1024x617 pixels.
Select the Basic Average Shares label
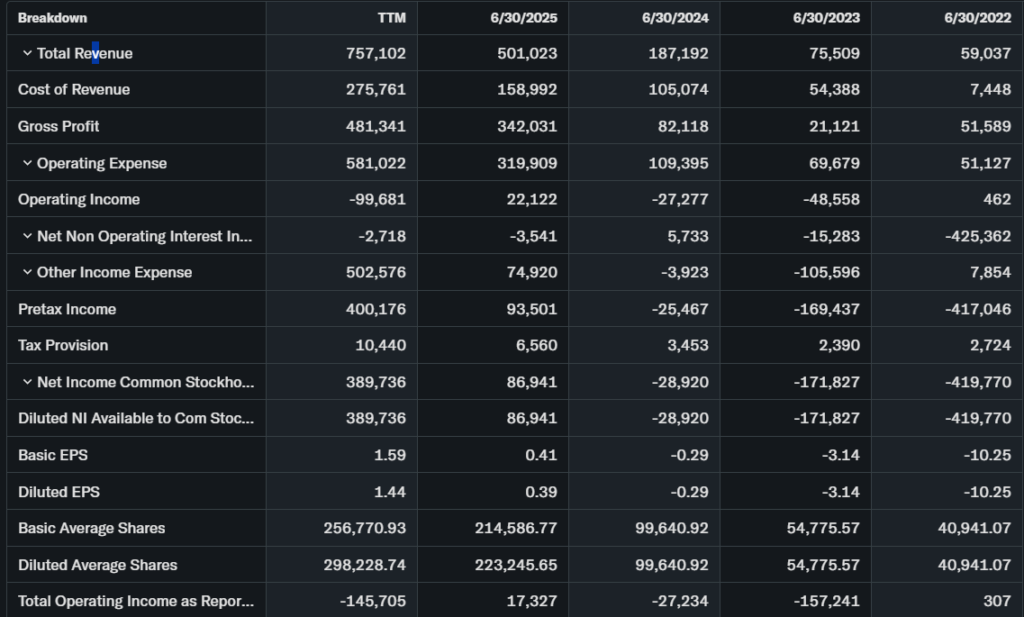[91, 528]
